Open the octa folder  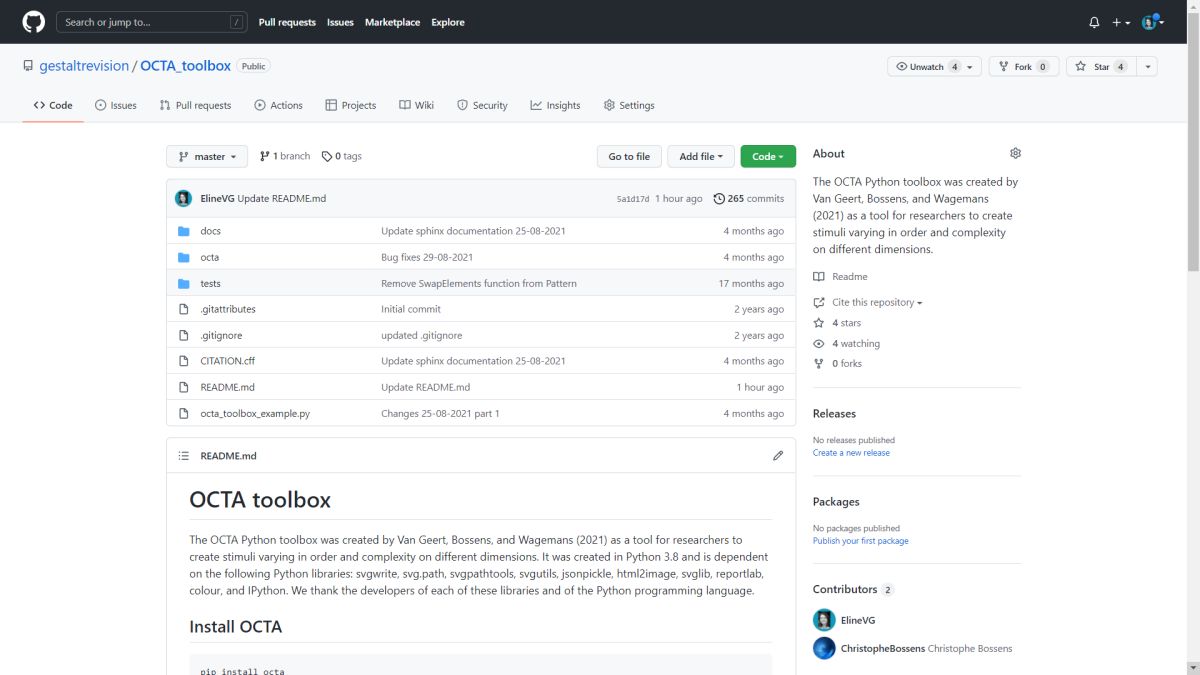point(209,257)
